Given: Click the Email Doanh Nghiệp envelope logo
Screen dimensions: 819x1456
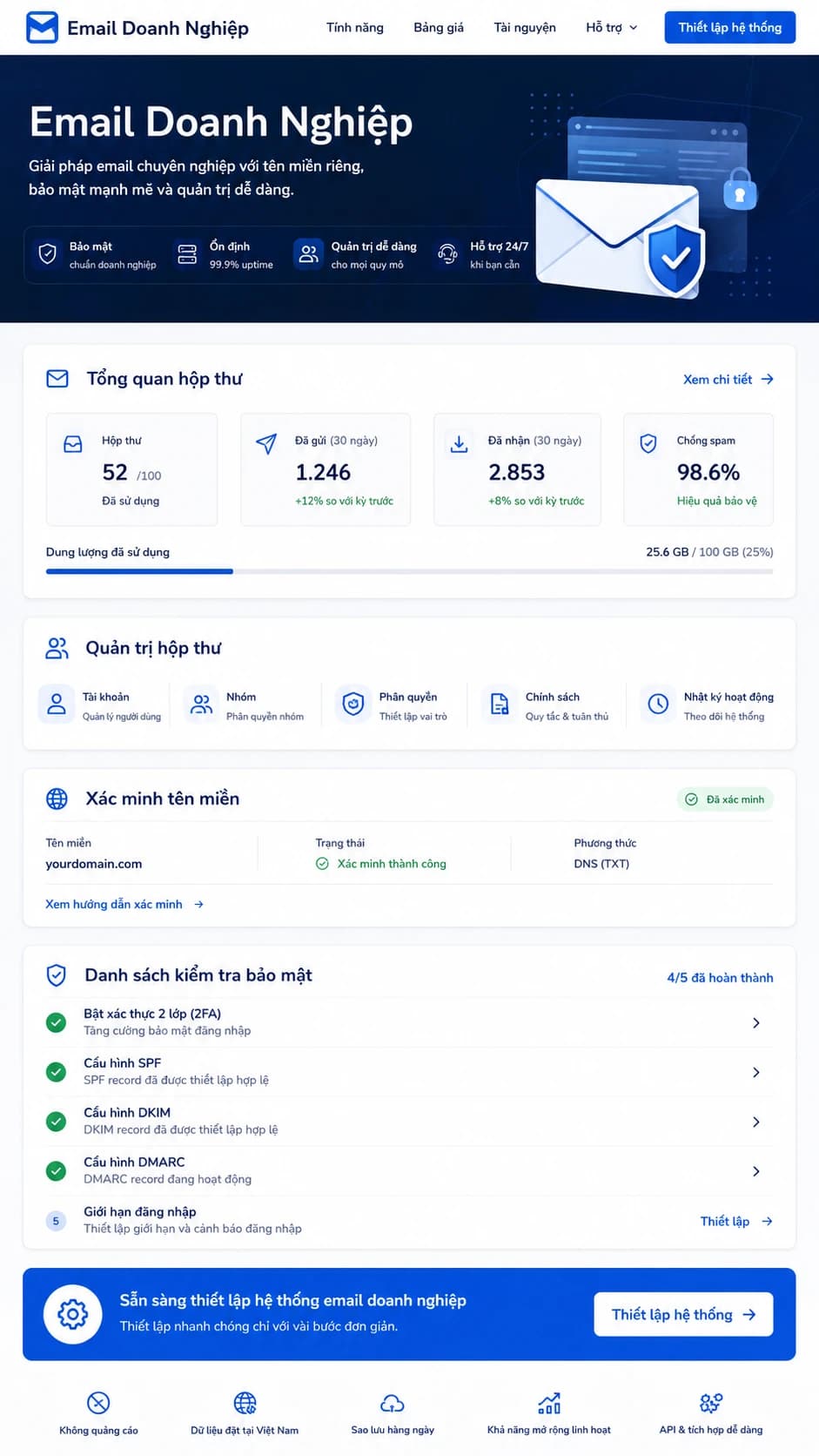Looking at the screenshot, I should click(x=42, y=28).
